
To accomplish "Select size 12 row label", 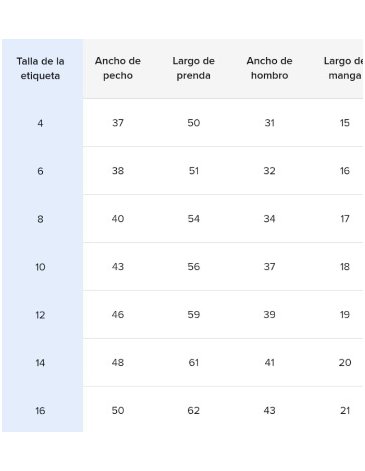I will coord(40,315).
